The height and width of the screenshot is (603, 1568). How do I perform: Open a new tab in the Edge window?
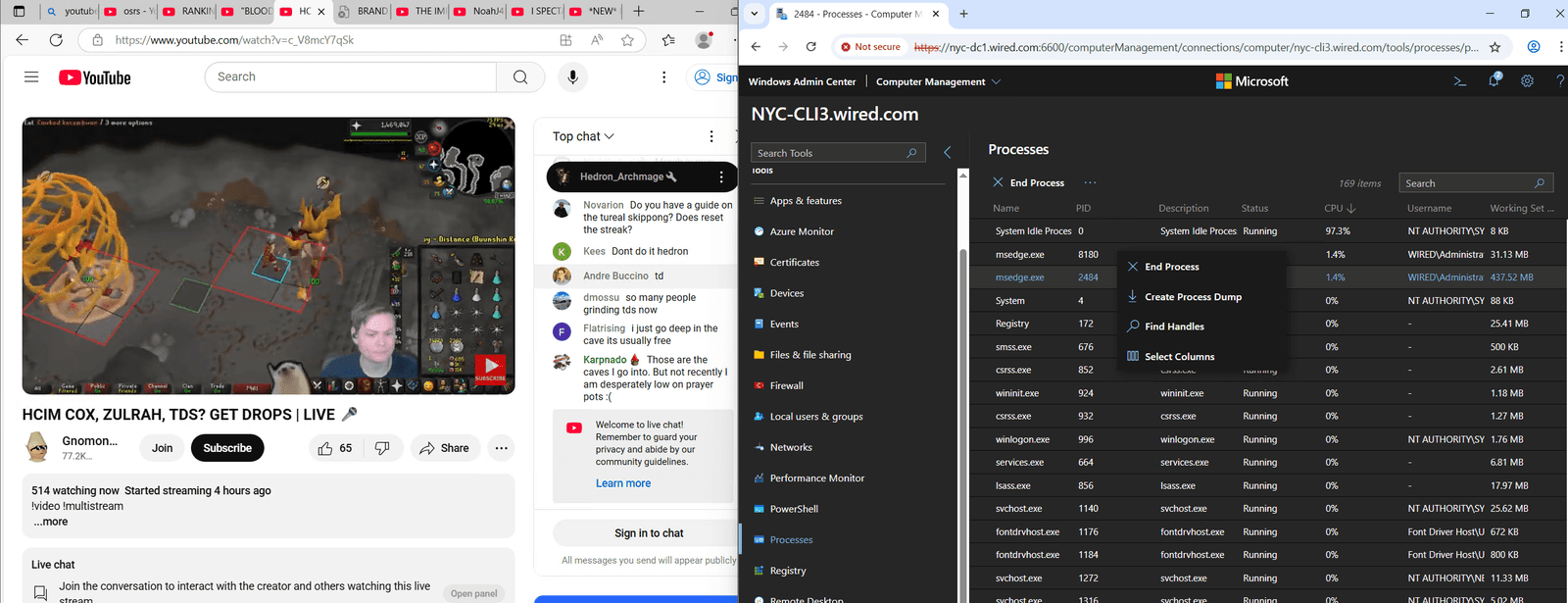[639, 12]
